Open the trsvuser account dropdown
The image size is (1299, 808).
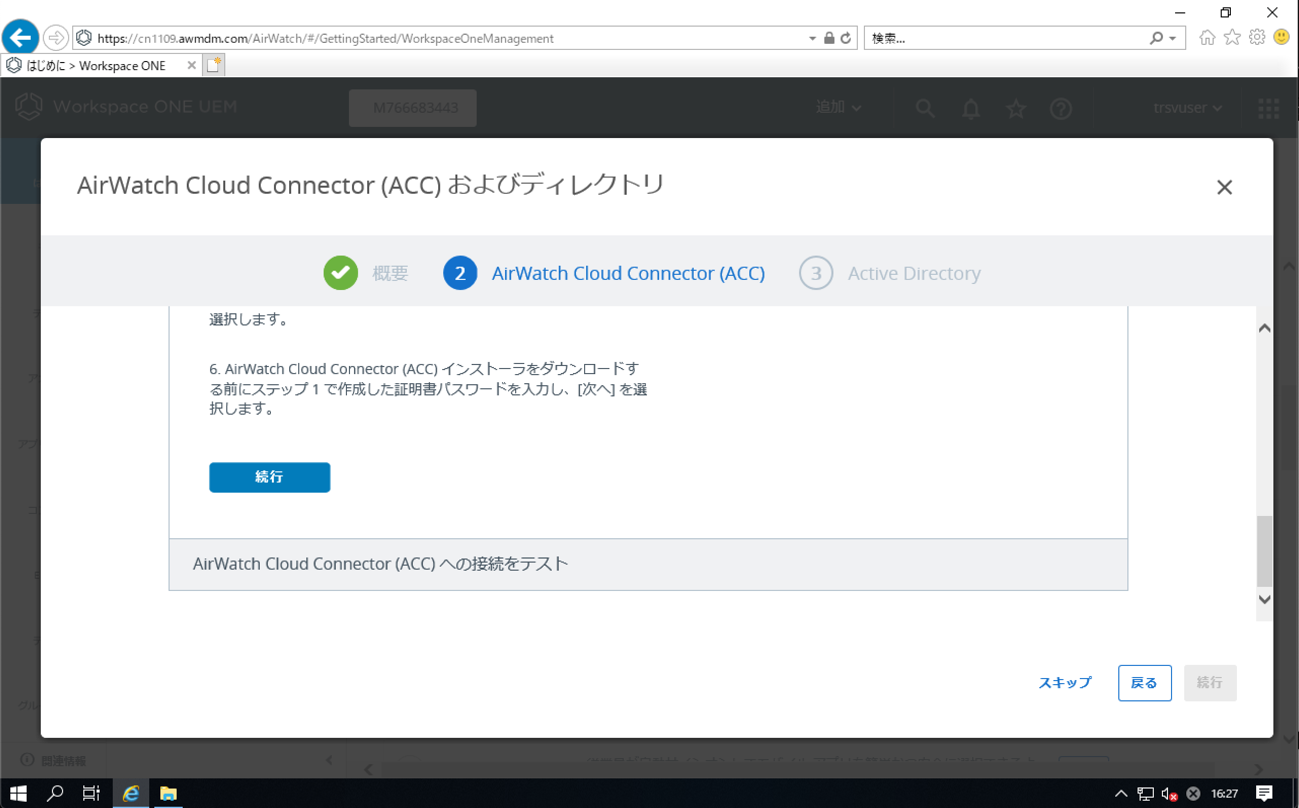point(1188,108)
